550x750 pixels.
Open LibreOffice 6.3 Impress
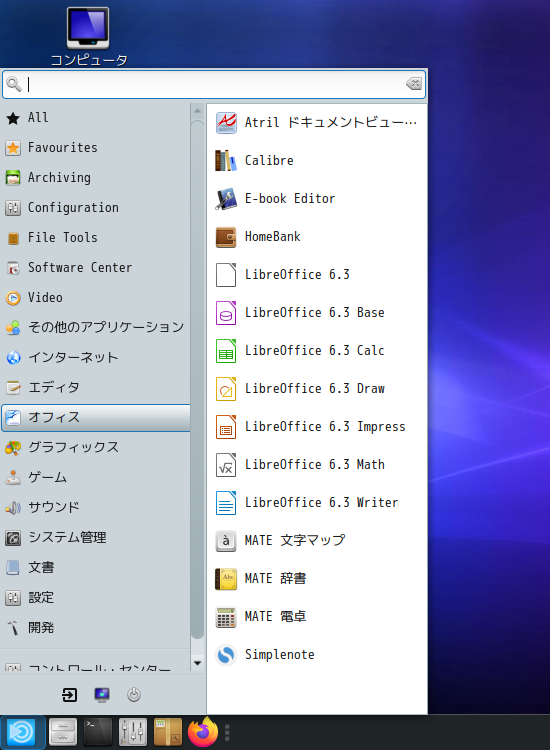tap(317, 427)
